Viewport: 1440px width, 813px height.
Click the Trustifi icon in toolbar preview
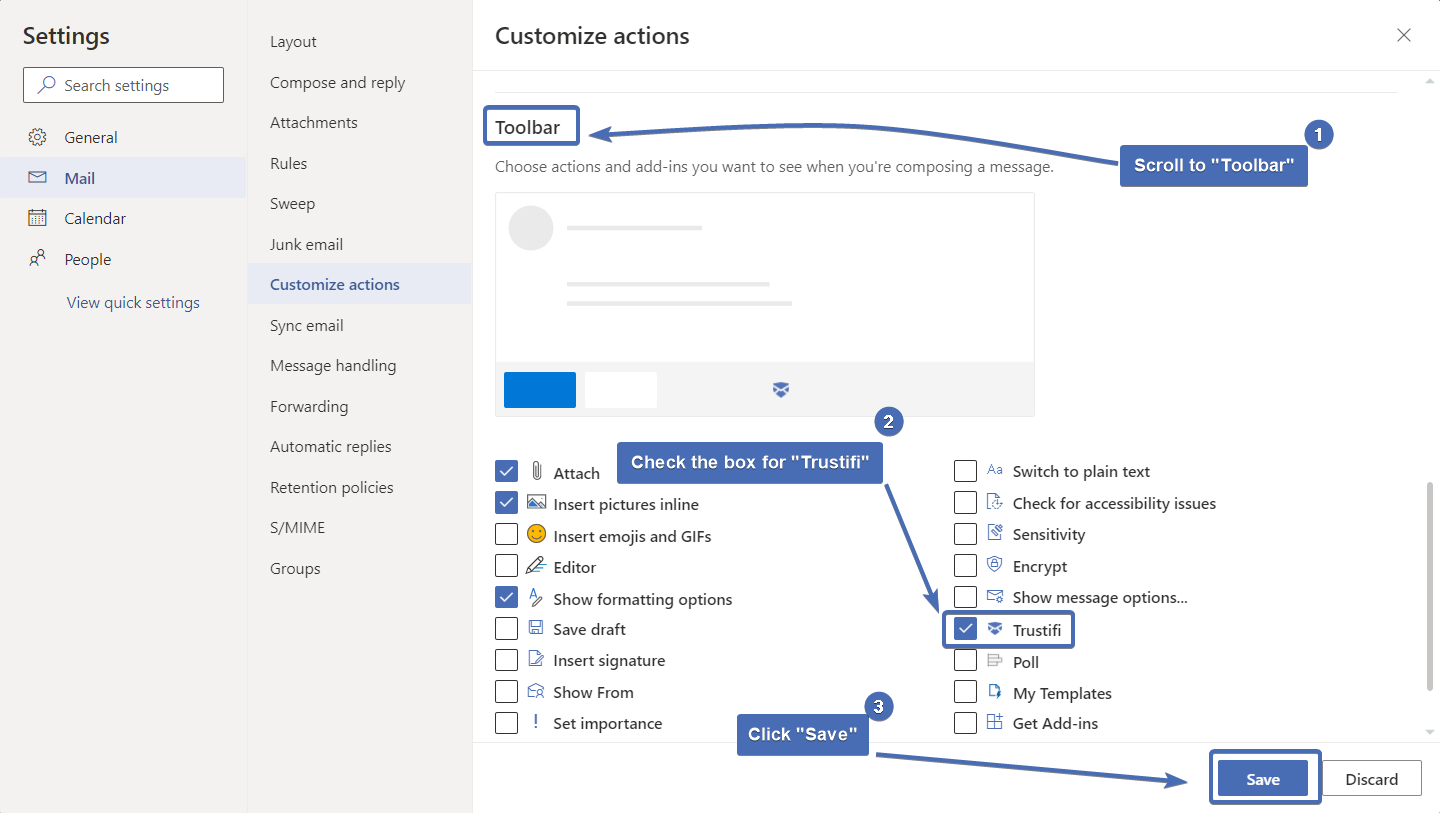click(x=781, y=390)
